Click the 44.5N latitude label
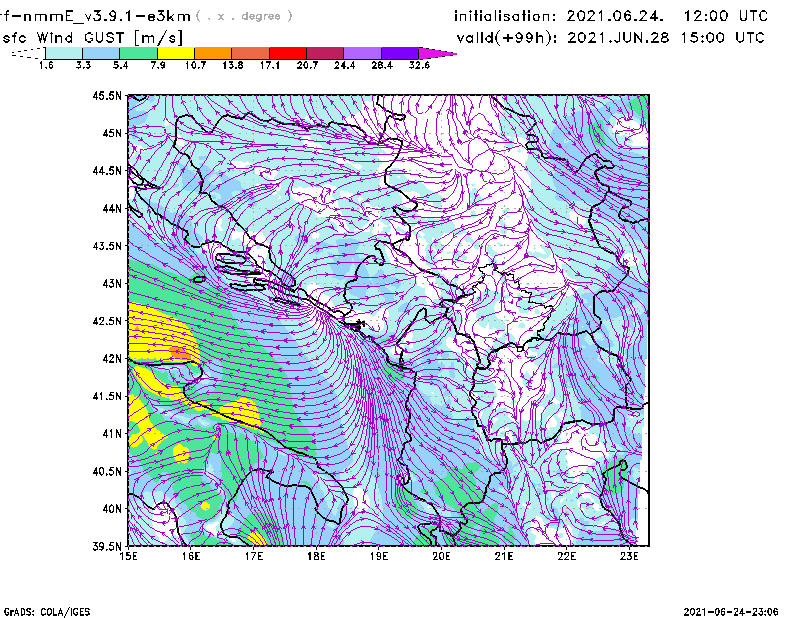This screenshot has width=800, height=618. tap(107, 170)
